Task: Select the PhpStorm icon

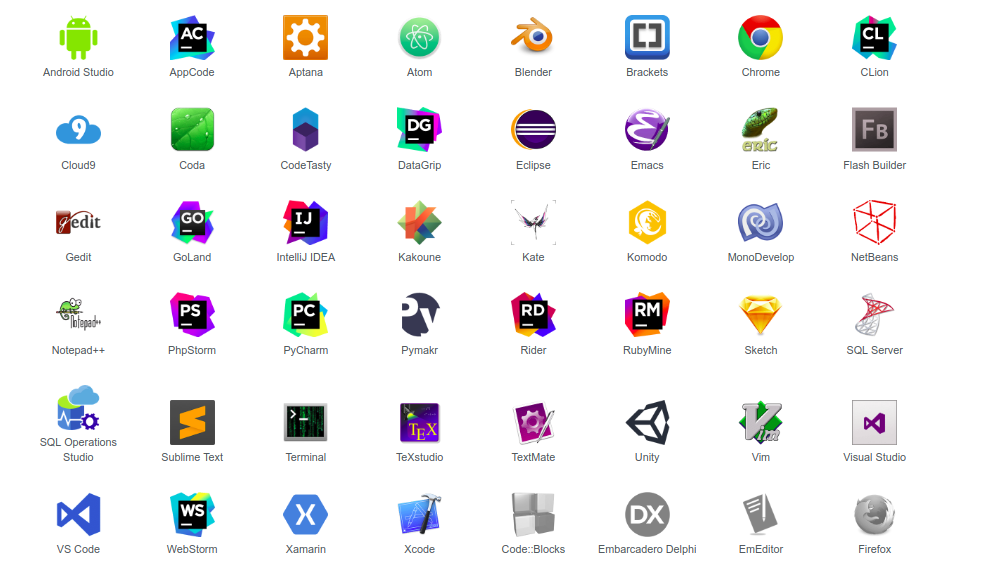Action: [x=192, y=314]
